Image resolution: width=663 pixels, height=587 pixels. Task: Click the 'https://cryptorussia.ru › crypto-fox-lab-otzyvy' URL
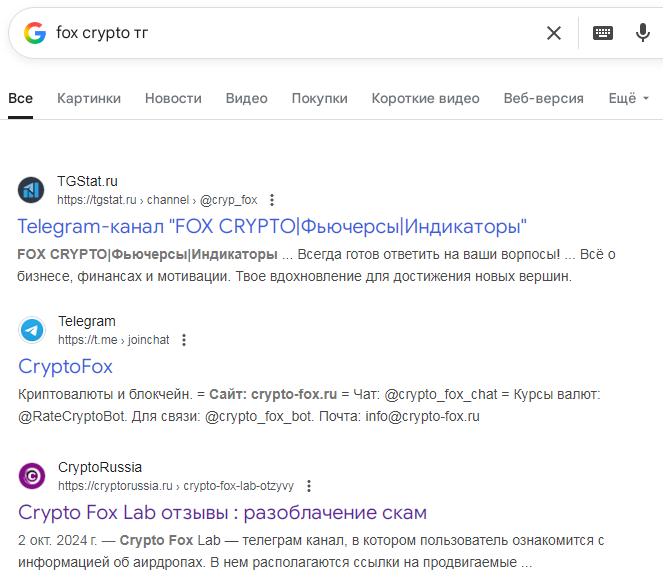(x=176, y=486)
